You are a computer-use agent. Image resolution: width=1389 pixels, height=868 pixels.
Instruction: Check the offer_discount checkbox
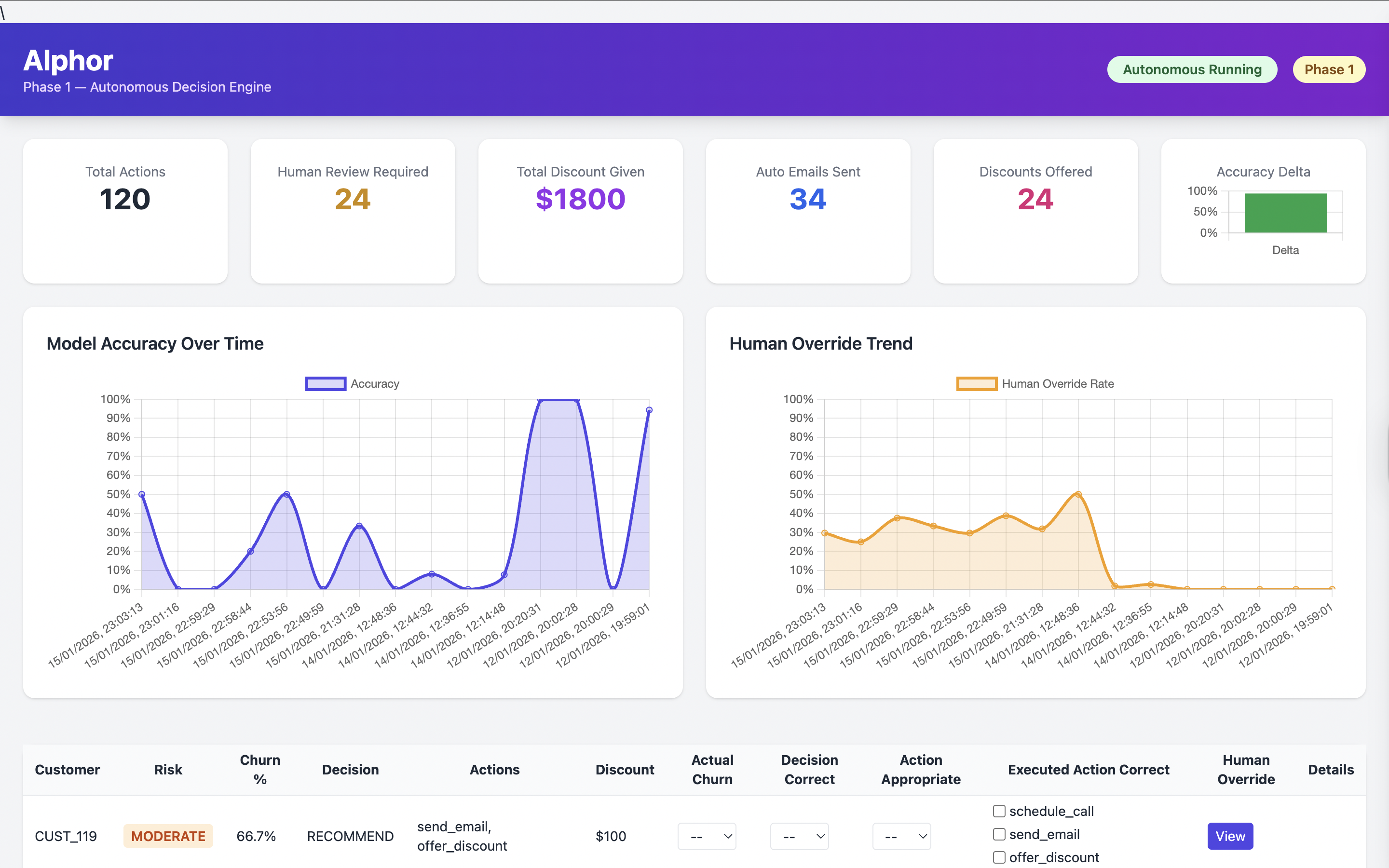coord(999,857)
